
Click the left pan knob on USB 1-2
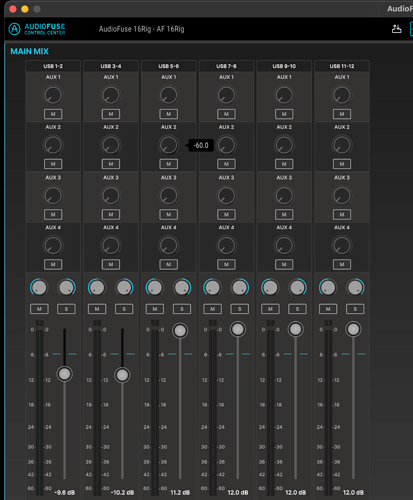pyautogui.click(x=39, y=287)
